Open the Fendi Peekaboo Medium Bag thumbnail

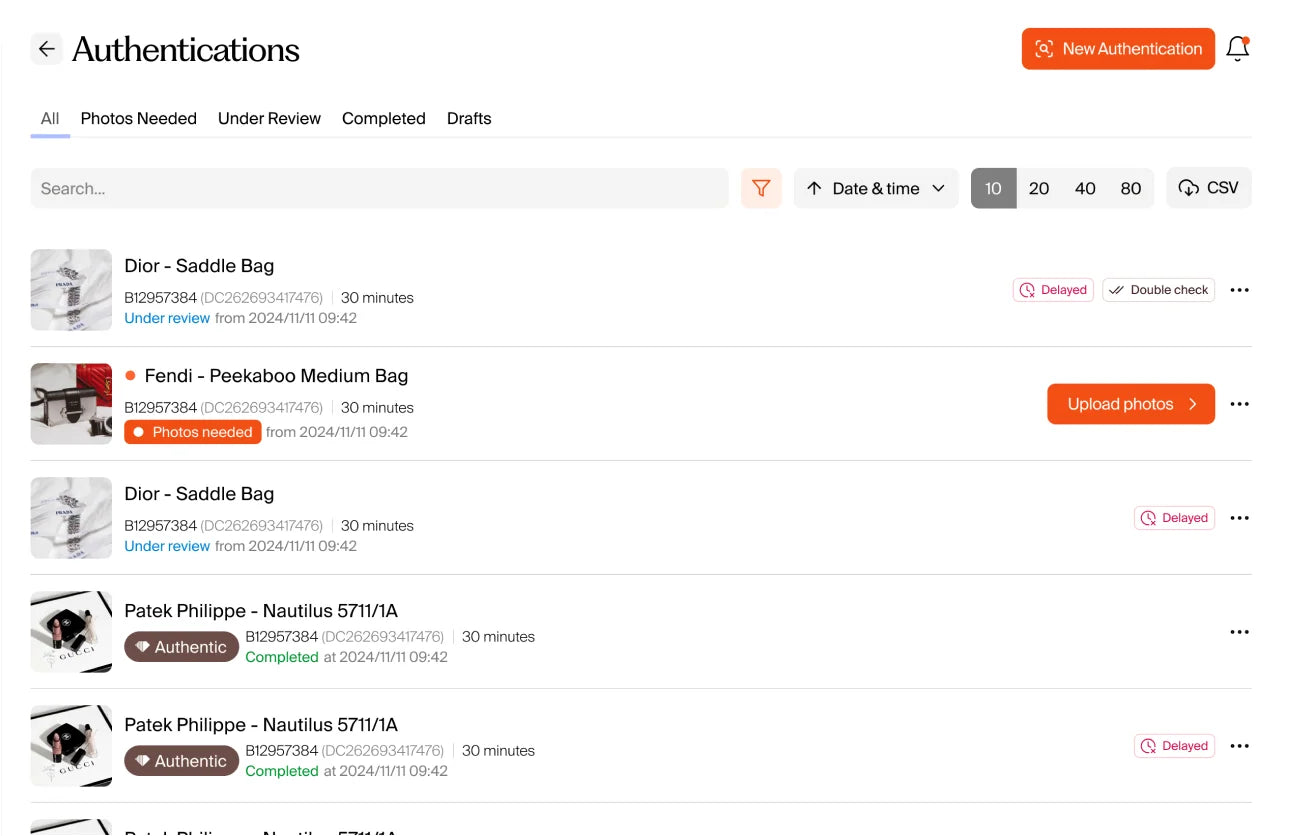pos(71,404)
